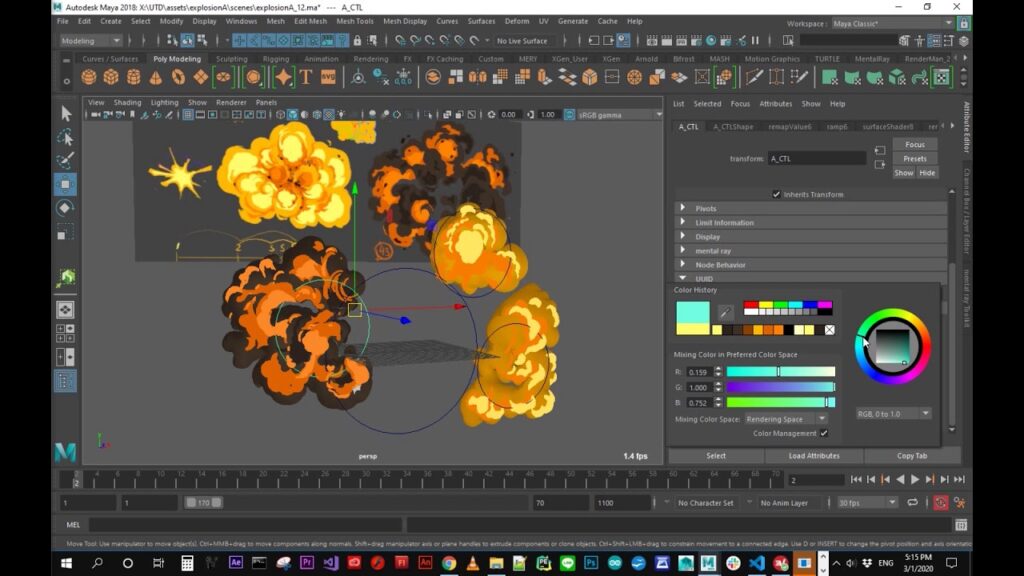Screen dimensions: 1024x576
Task: Select the eyedropper icon in Color History
Action: [x=726, y=315]
